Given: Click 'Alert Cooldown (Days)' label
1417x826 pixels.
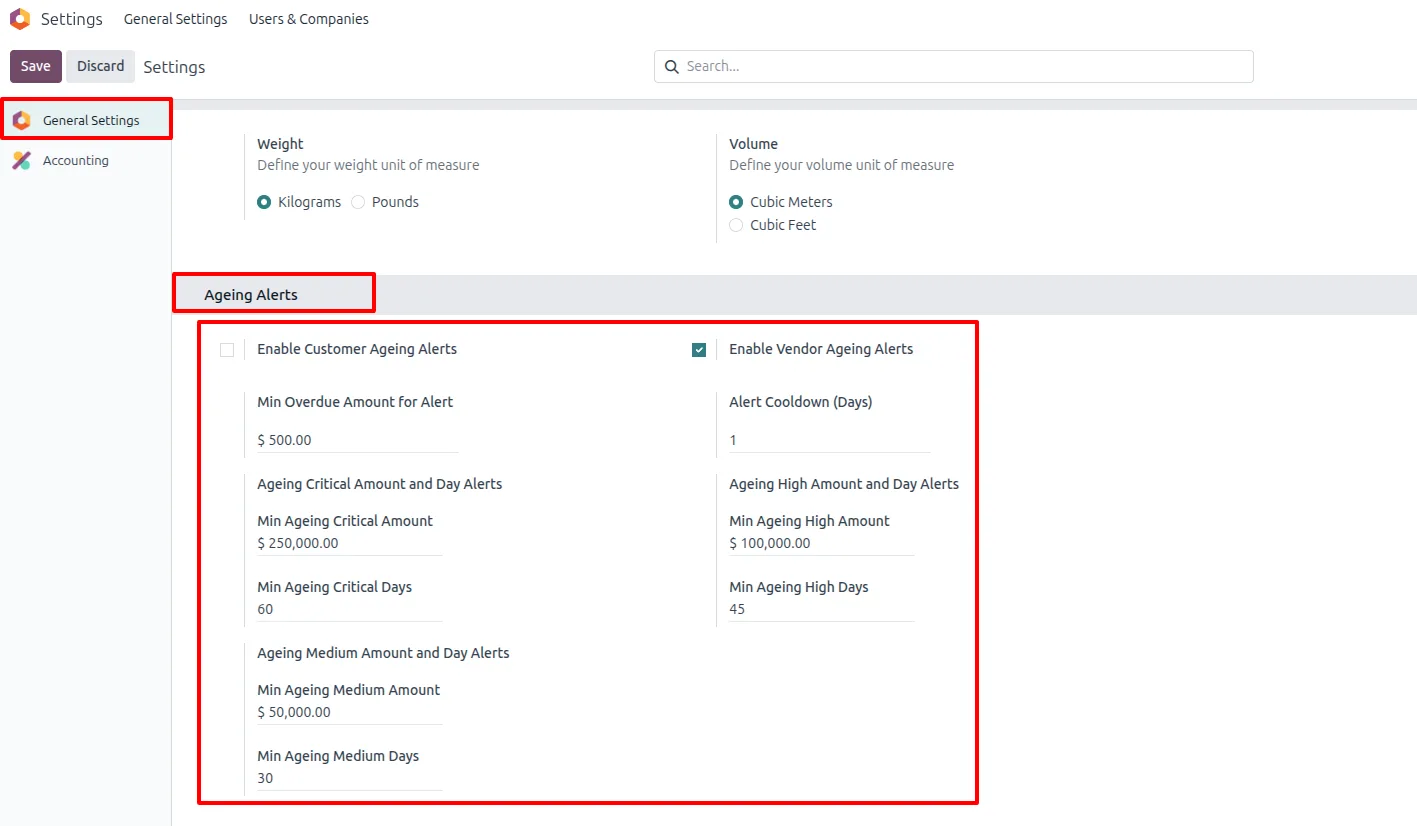Looking at the screenshot, I should [801, 402].
